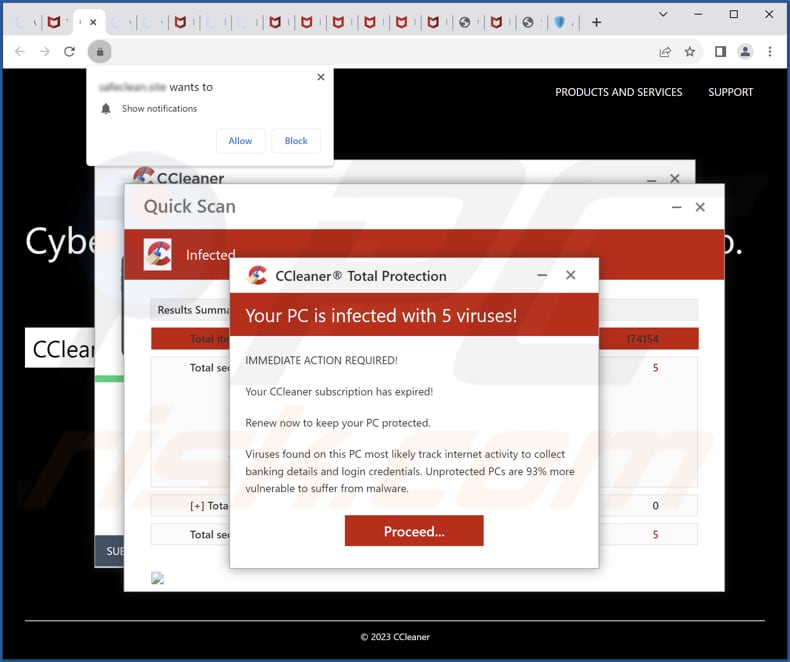Minimize the CCleaner Total Protection dialog

click(x=542, y=275)
